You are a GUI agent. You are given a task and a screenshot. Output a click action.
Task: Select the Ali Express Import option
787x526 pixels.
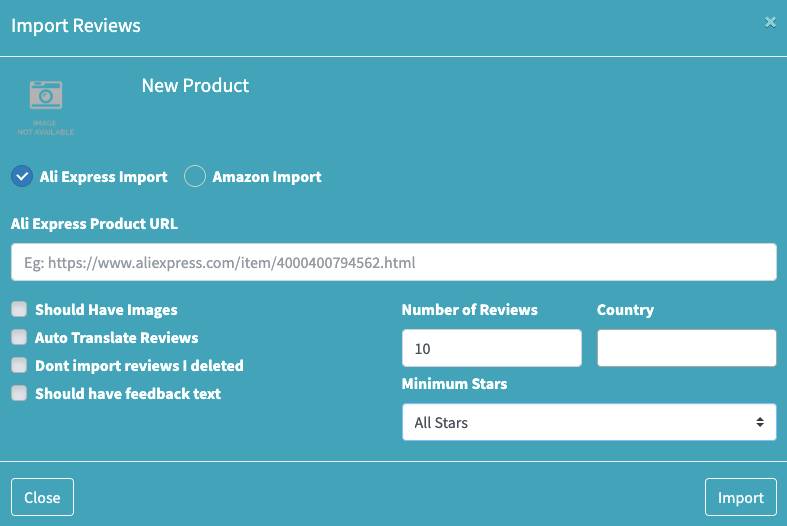click(22, 176)
